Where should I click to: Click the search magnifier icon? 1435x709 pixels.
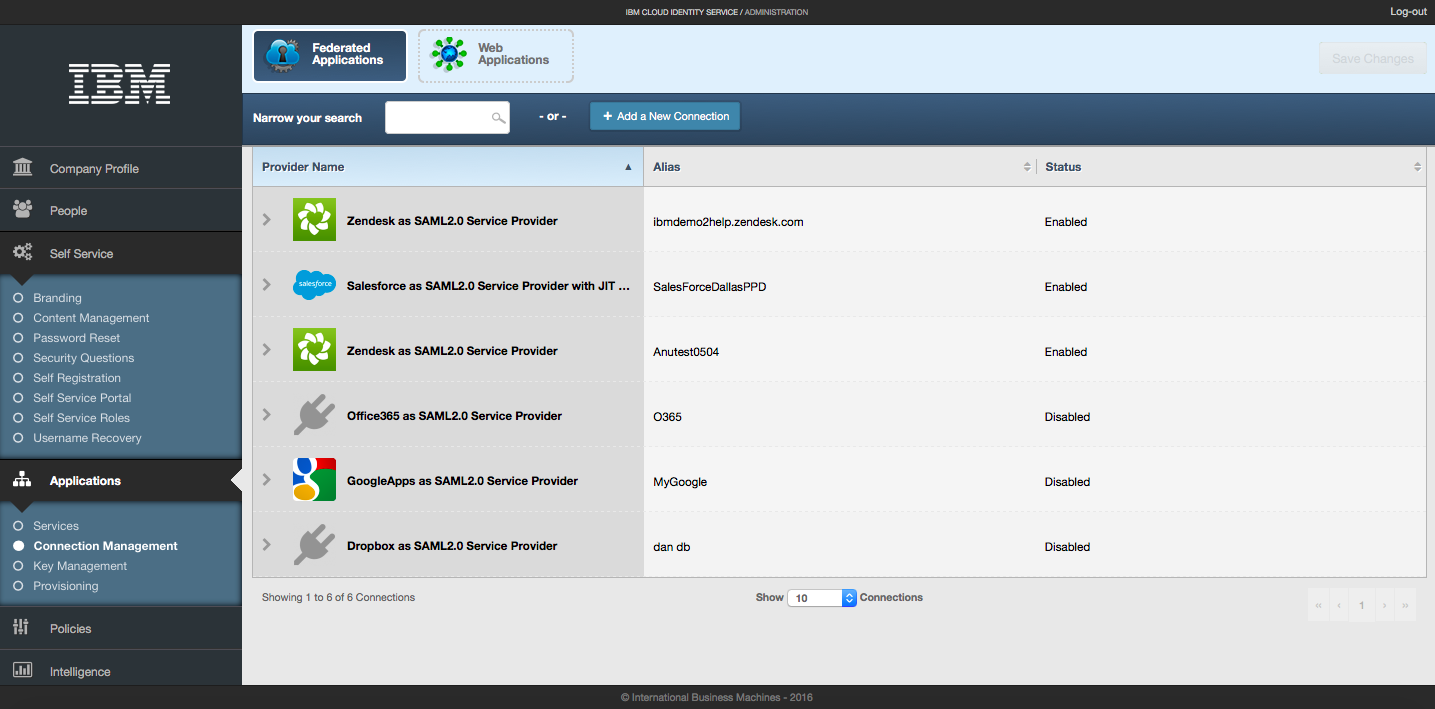[498, 118]
